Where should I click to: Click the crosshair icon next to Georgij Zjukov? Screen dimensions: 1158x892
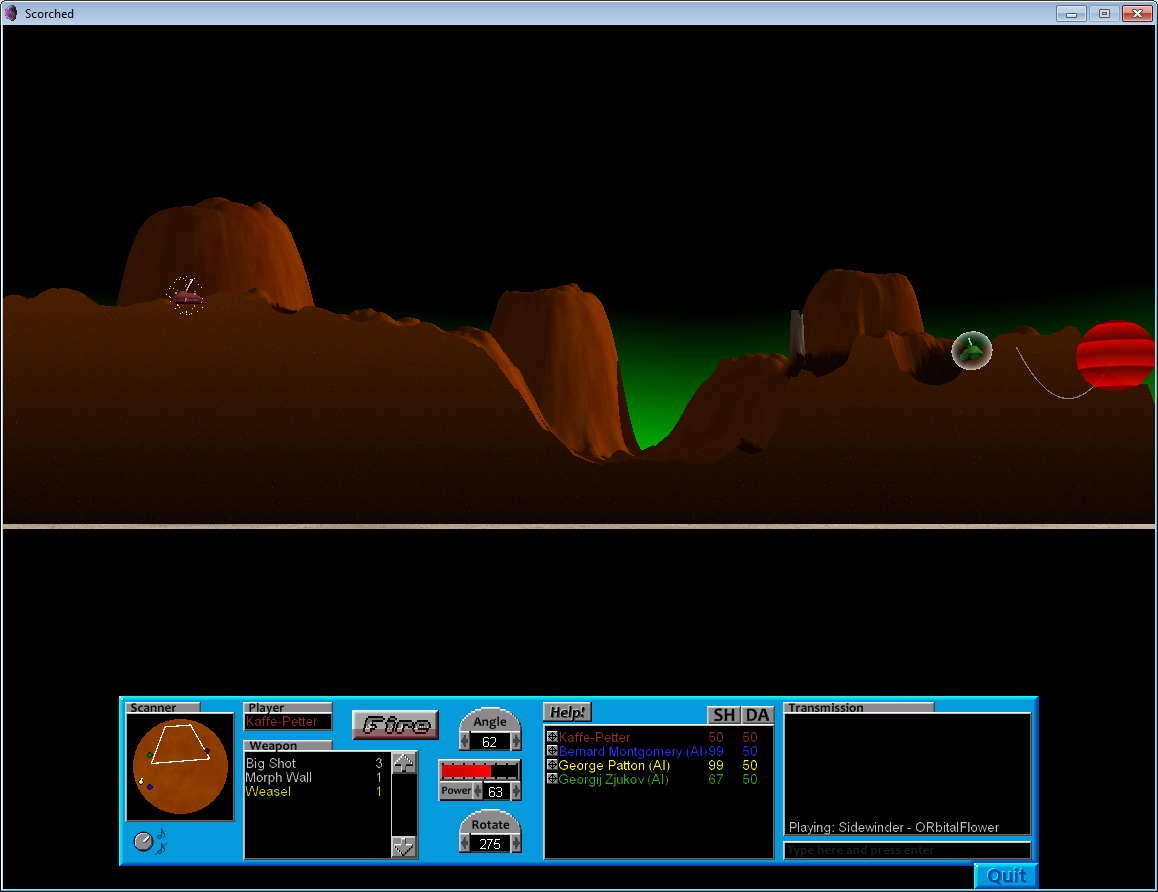pyautogui.click(x=552, y=778)
